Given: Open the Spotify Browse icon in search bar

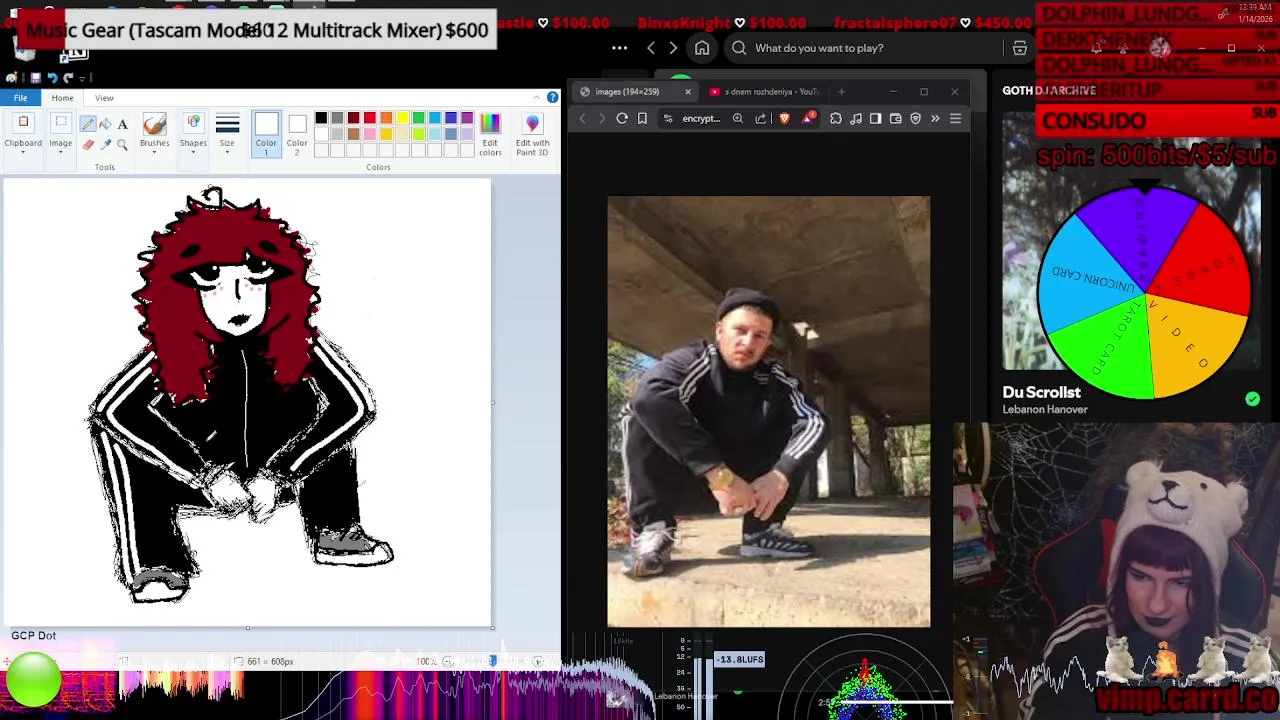Looking at the screenshot, I should [1020, 48].
